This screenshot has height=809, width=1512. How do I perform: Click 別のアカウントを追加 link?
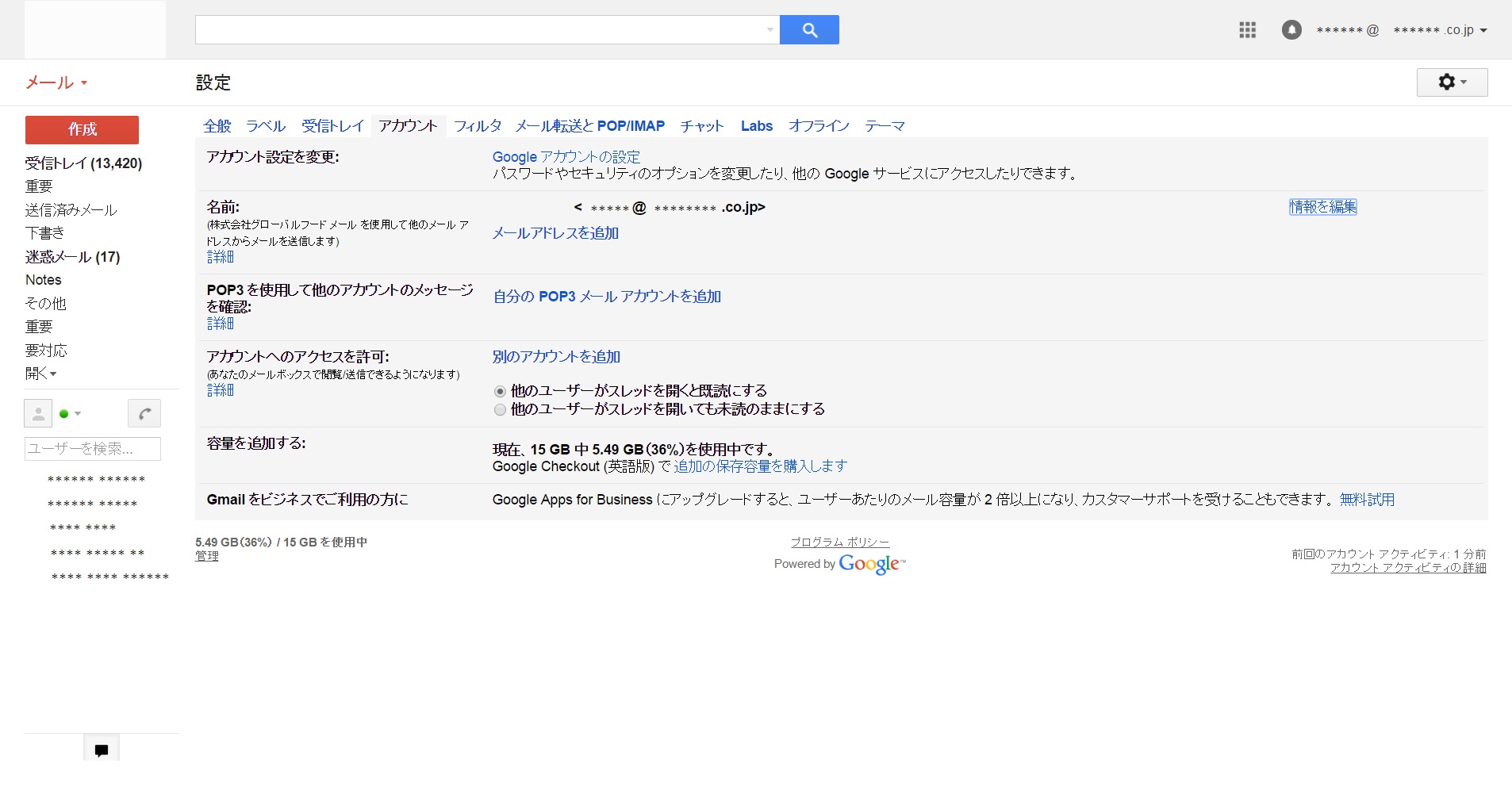(x=556, y=357)
